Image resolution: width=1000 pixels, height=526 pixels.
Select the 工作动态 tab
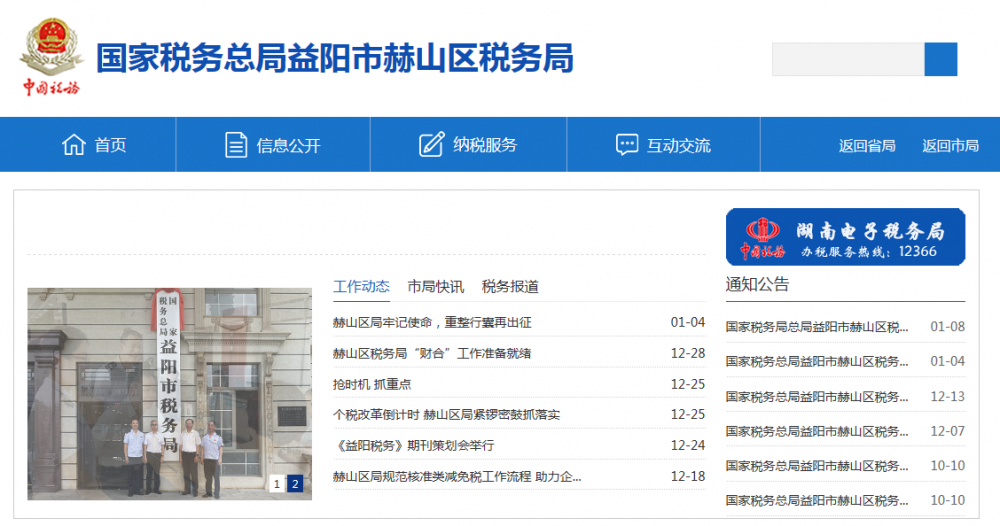(x=361, y=287)
